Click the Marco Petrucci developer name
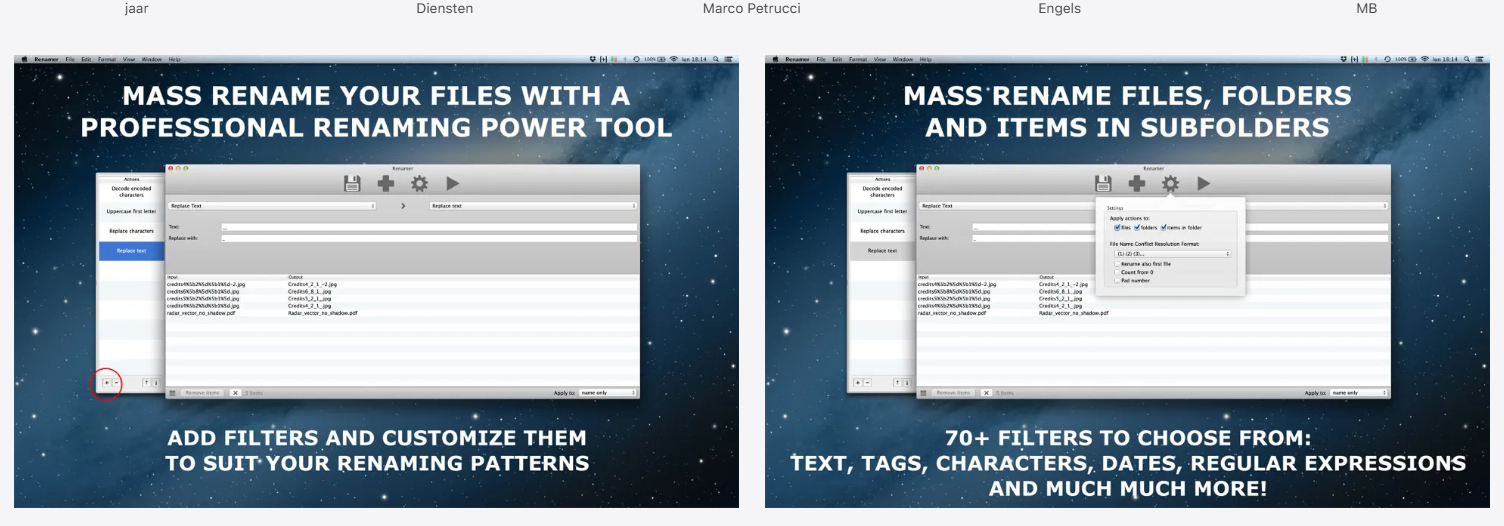1504x526 pixels. tap(751, 9)
